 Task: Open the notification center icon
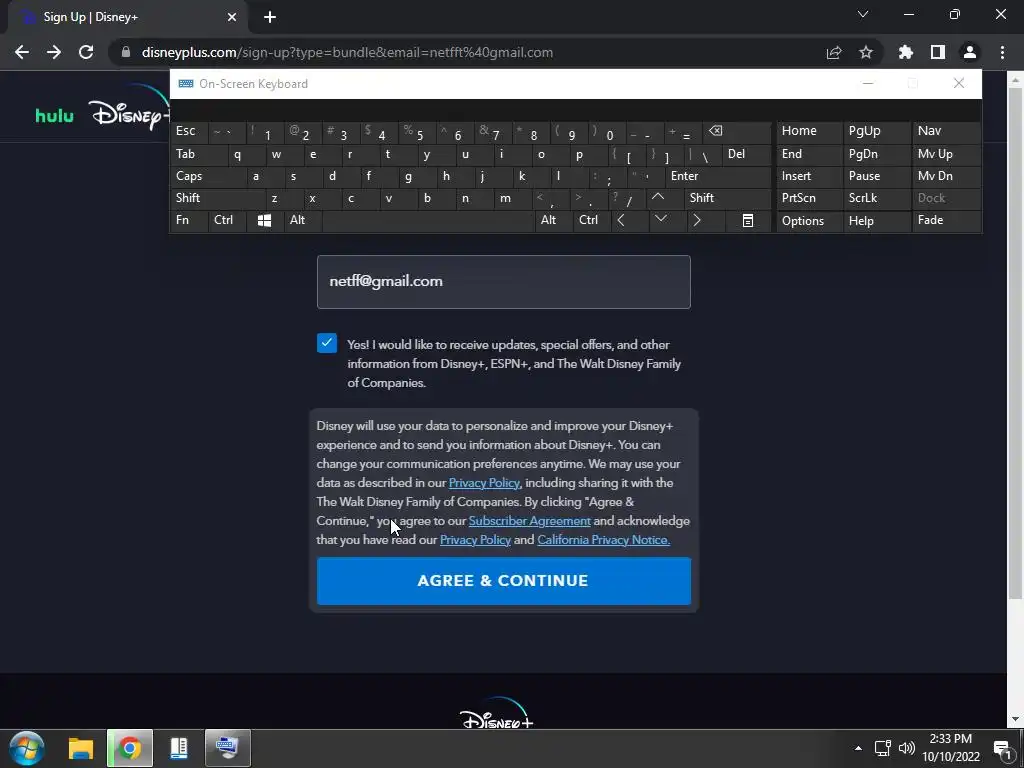click(x=1002, y=749)
